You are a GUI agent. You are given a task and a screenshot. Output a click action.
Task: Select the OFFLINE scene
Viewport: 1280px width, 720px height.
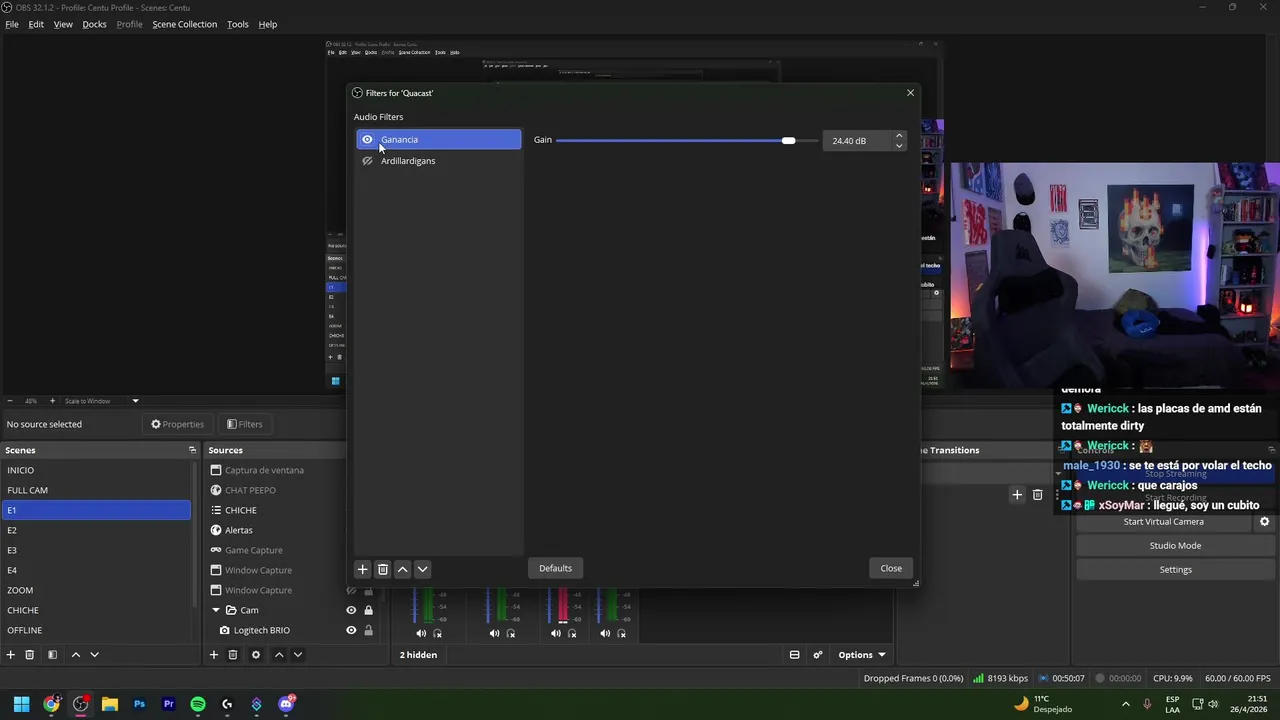tap(96, 630)
